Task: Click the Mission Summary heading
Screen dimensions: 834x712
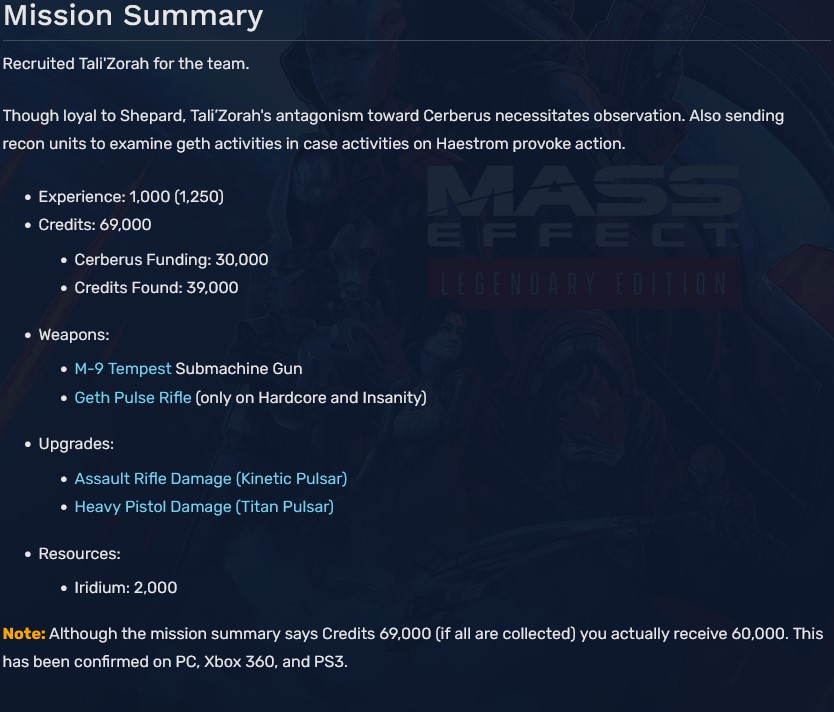Action: coord(133,16)
